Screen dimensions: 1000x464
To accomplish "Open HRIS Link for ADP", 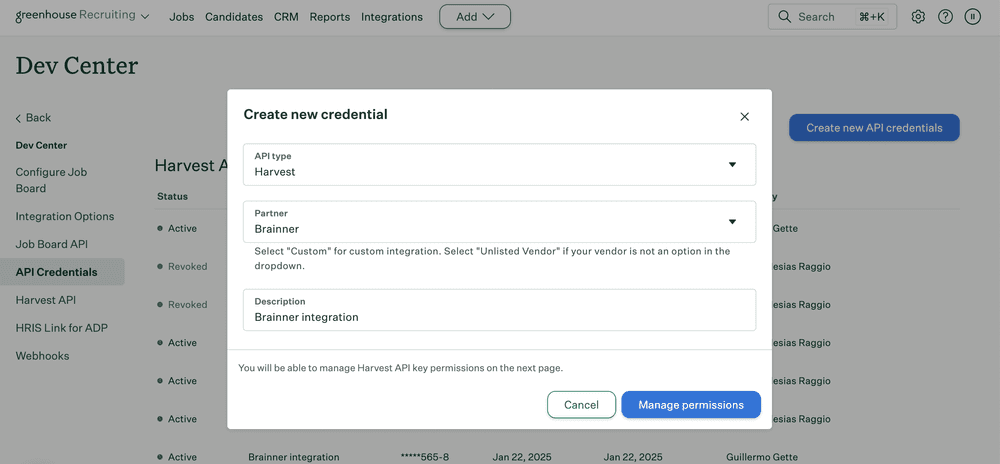I will (61, 328).
